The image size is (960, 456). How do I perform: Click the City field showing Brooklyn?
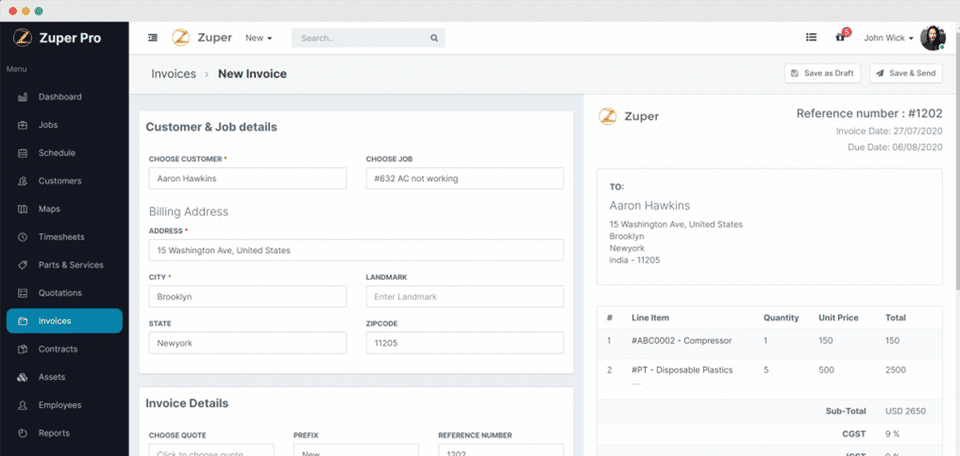[247, 297]
